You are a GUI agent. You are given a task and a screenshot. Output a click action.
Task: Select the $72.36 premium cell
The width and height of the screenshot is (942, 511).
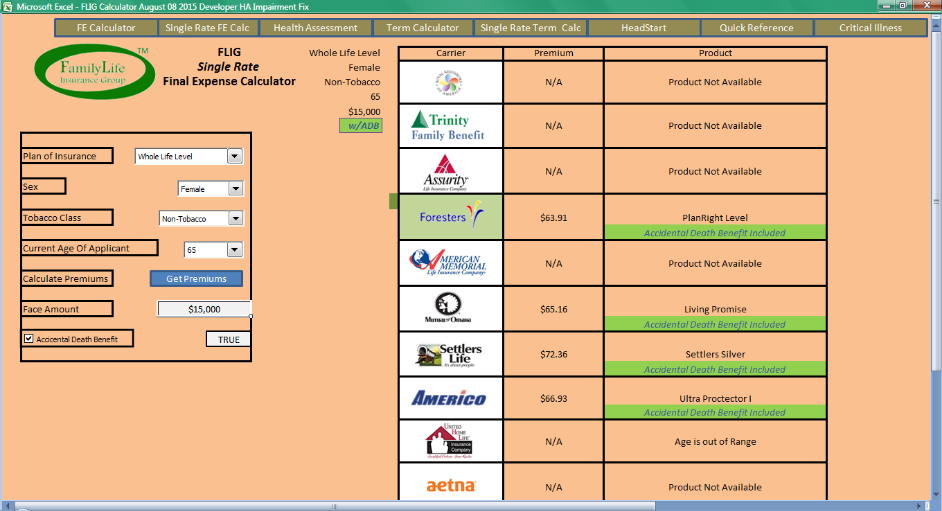point(553,354)
